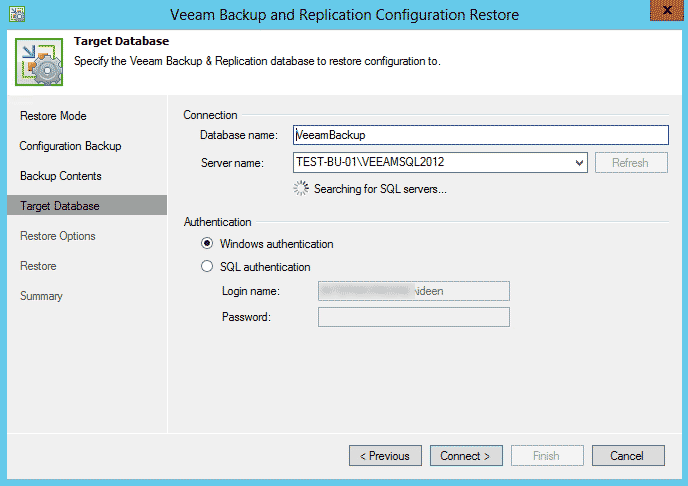Click the Connect button

coord(466,456)
